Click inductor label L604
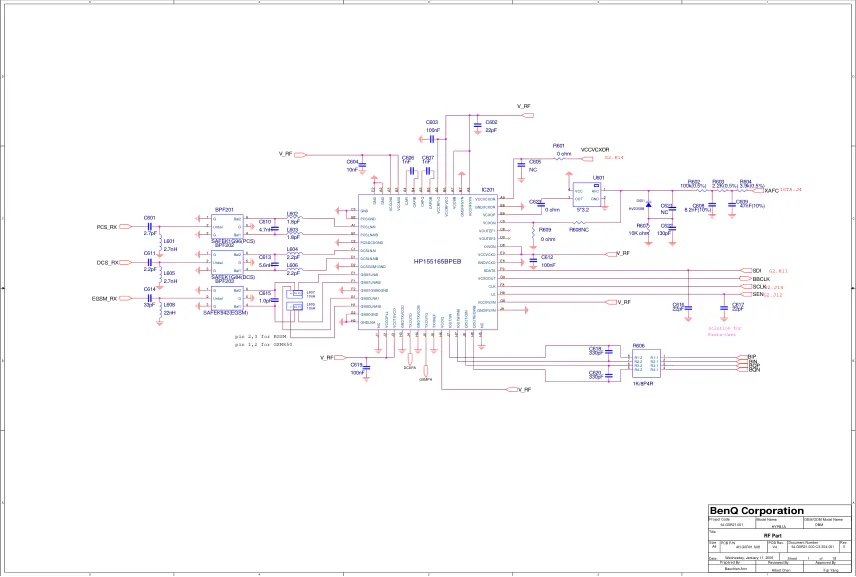 [x=293, y=249]
